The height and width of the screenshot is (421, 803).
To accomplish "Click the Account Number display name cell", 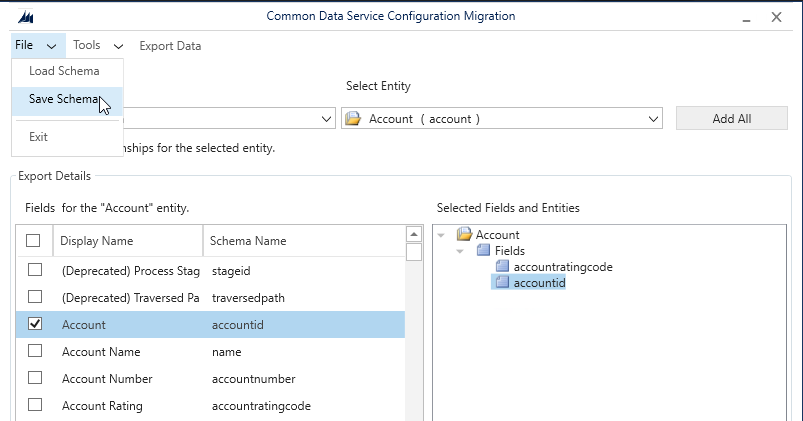I will (107, 379).
